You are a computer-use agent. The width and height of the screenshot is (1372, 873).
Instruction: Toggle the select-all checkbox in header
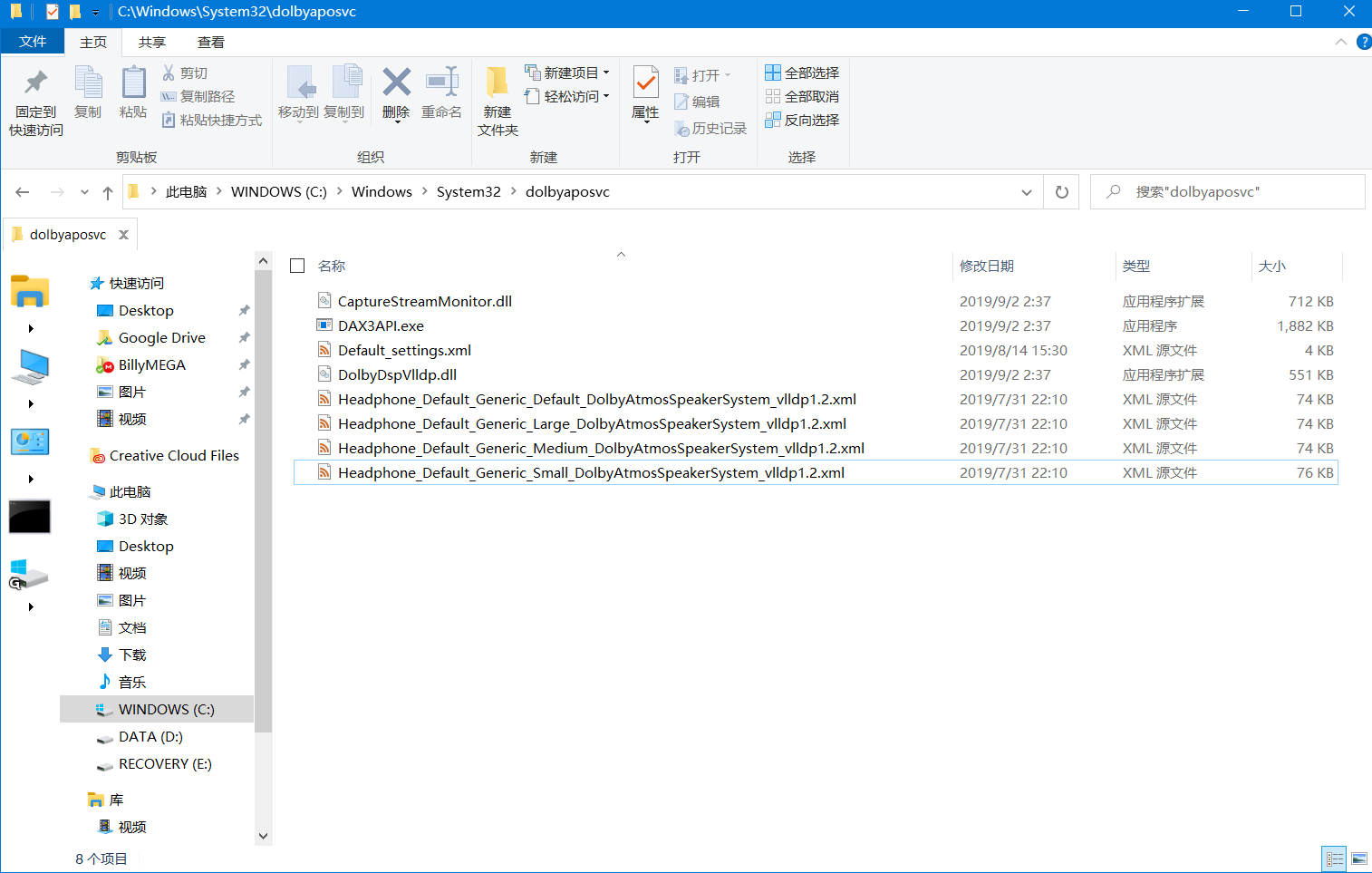point(297,266)
